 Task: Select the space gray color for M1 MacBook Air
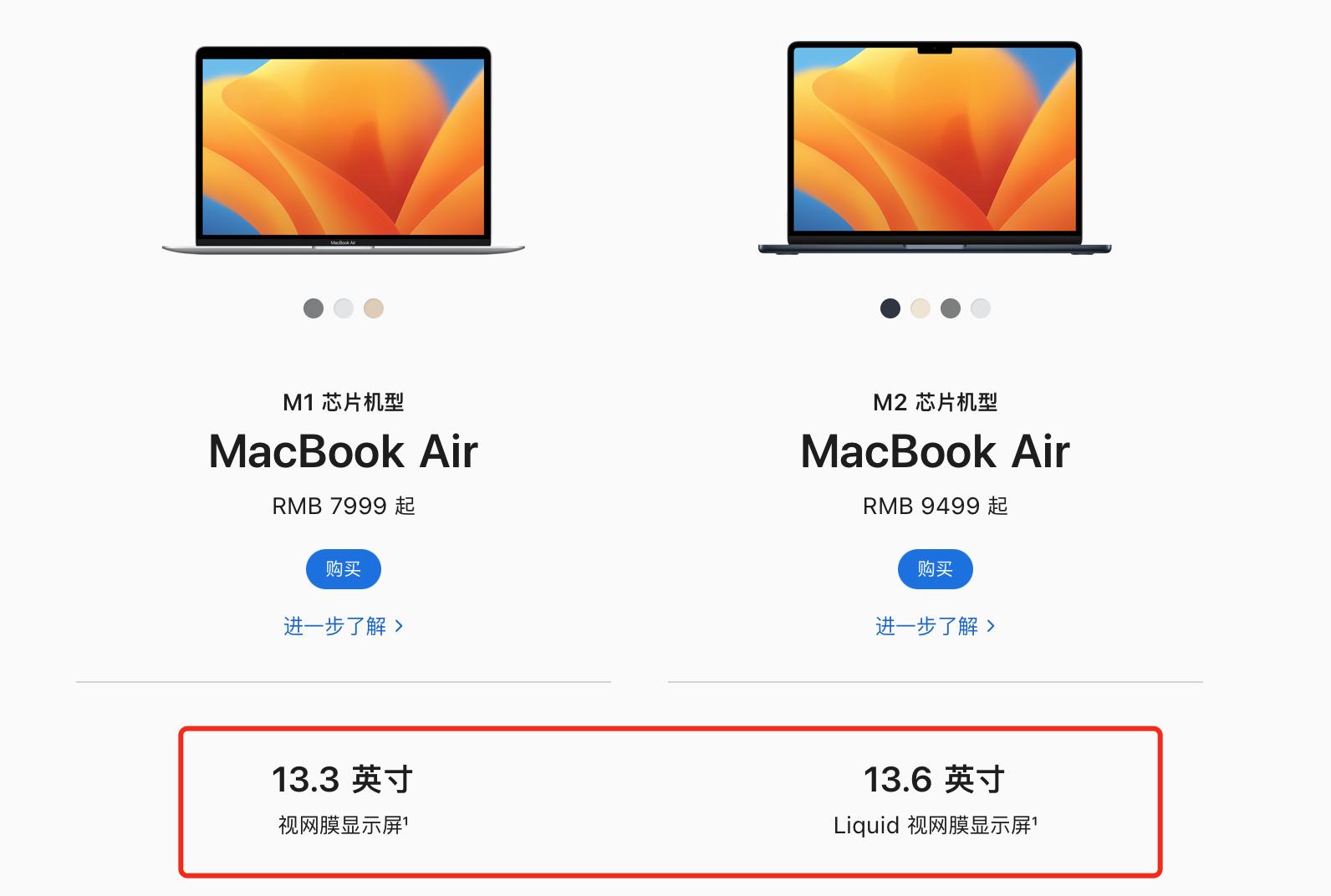coord(314,308)
